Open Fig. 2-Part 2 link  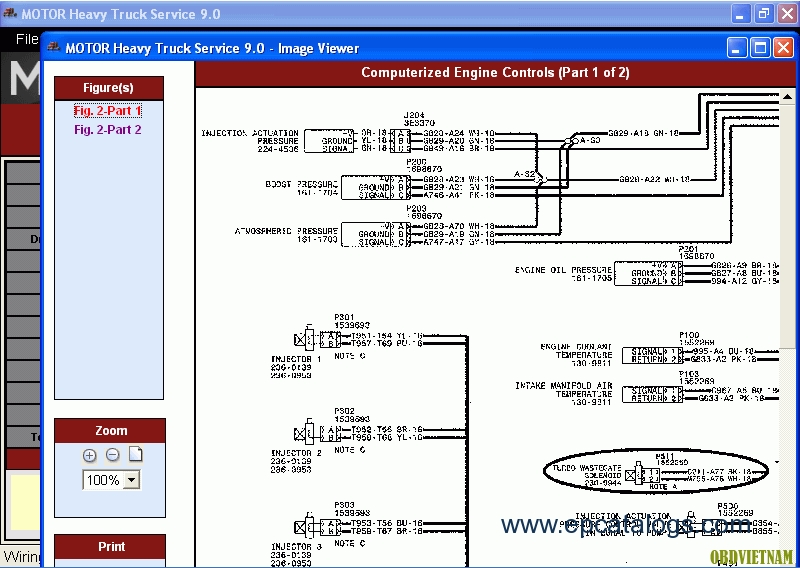[x=108, y=130]
